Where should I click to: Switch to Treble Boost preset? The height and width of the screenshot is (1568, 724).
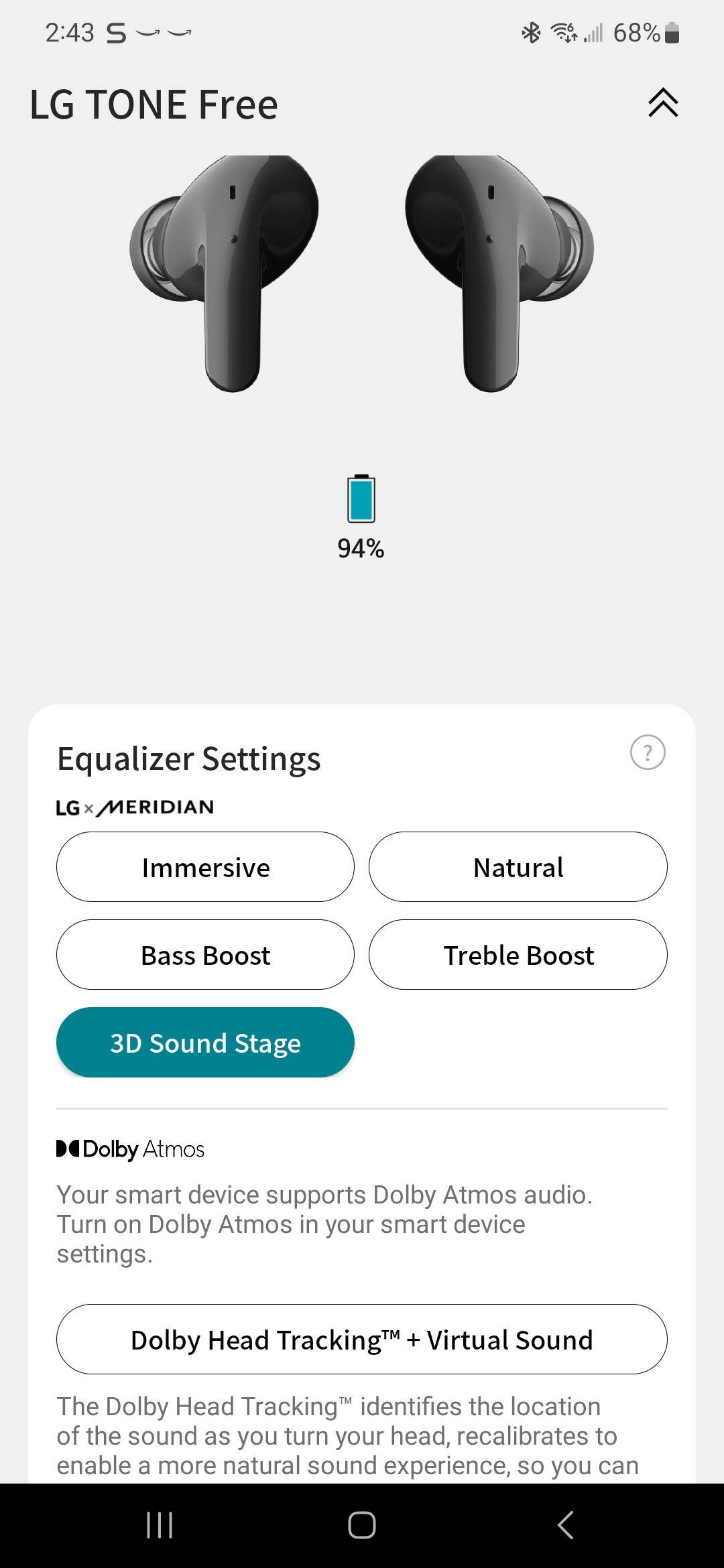coord(518,955)
